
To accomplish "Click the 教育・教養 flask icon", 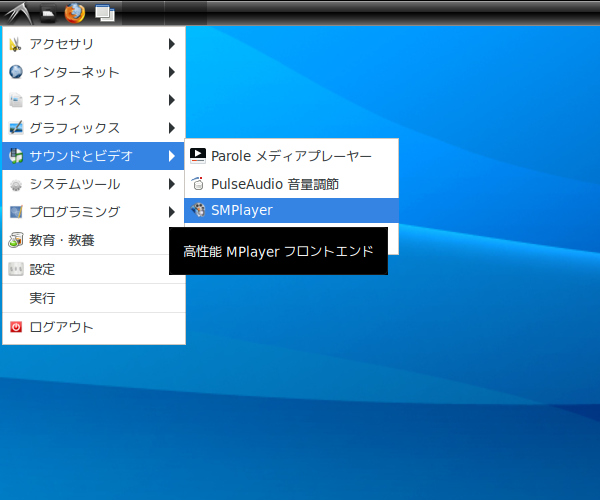I will (x=16, y=240).
